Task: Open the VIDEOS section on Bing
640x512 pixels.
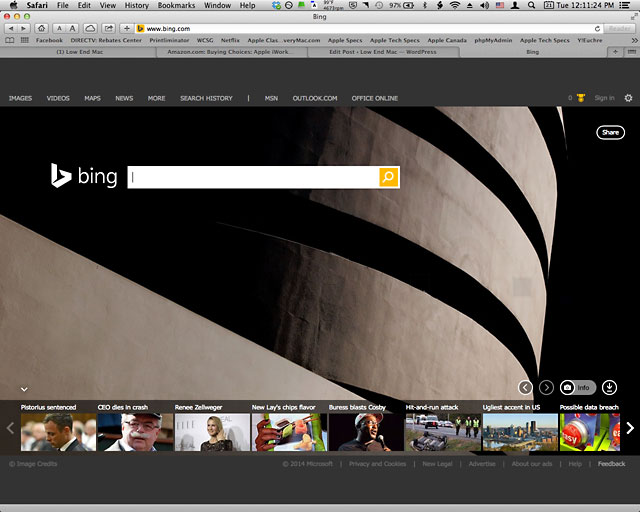Action: 58,98
